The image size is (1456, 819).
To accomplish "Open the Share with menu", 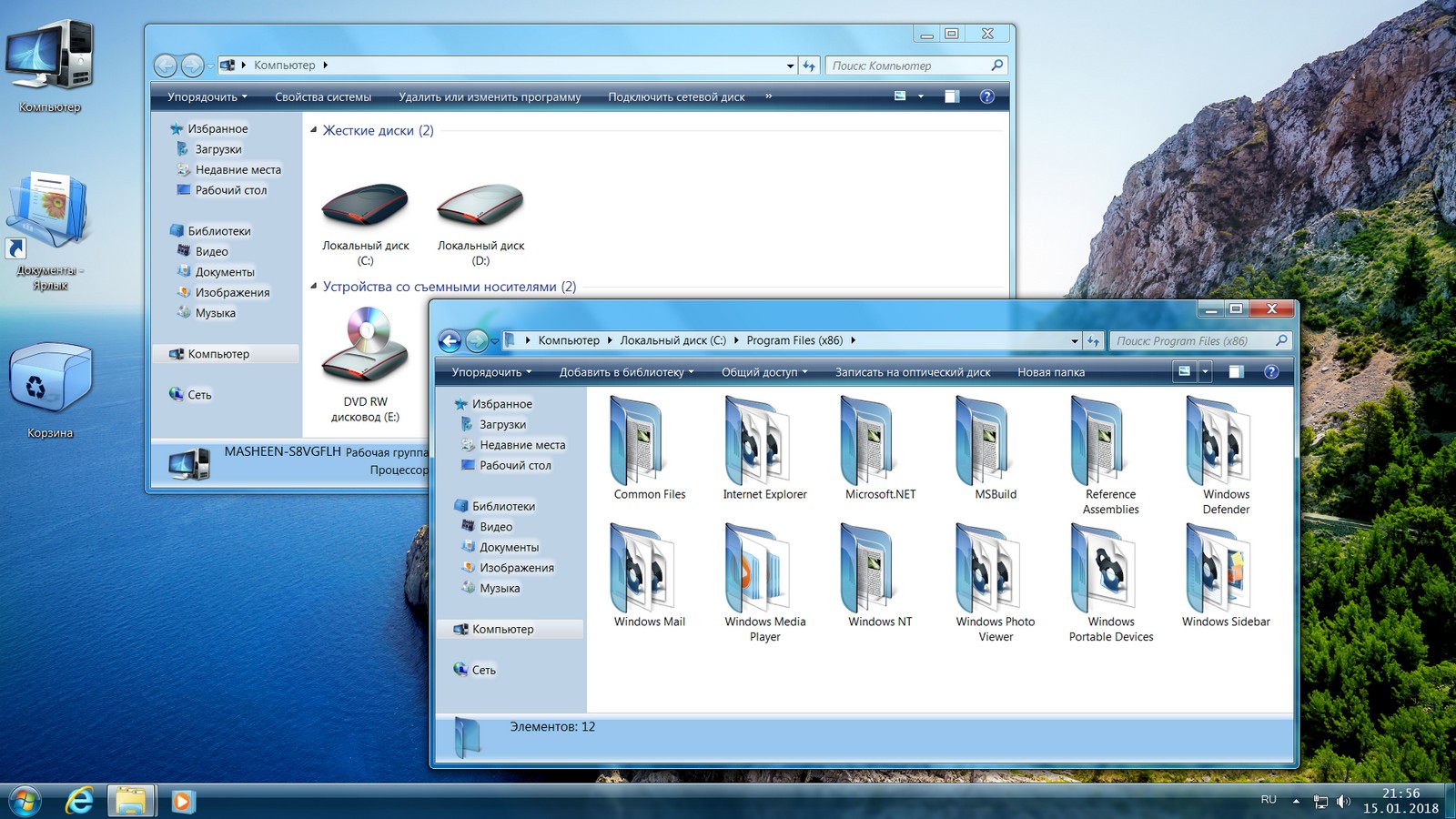I will (x=763, y=372).
